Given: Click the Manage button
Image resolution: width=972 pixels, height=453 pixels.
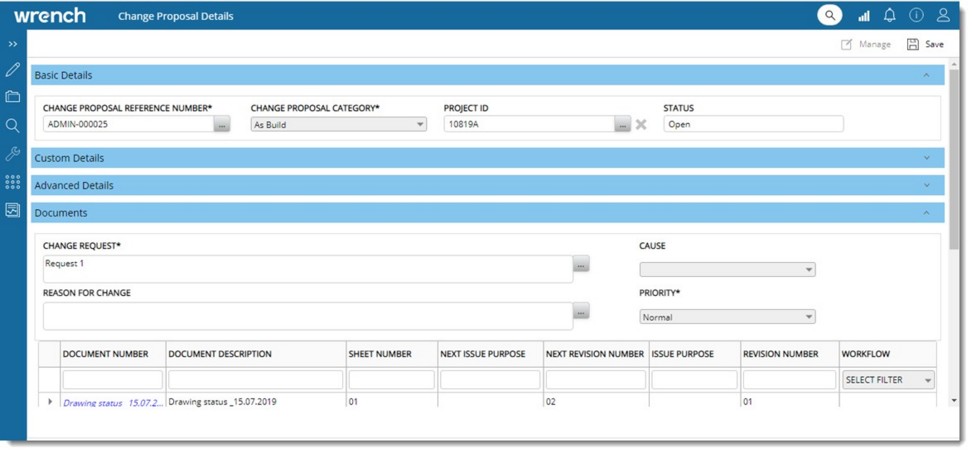Looking at the screenshot, I should [x=866, y=44].
